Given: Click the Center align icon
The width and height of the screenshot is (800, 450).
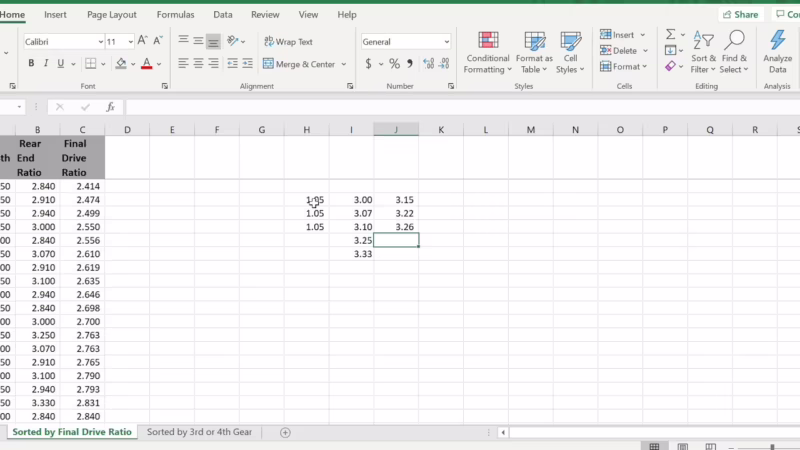Looking at the screenshot, I should point(198,64).
